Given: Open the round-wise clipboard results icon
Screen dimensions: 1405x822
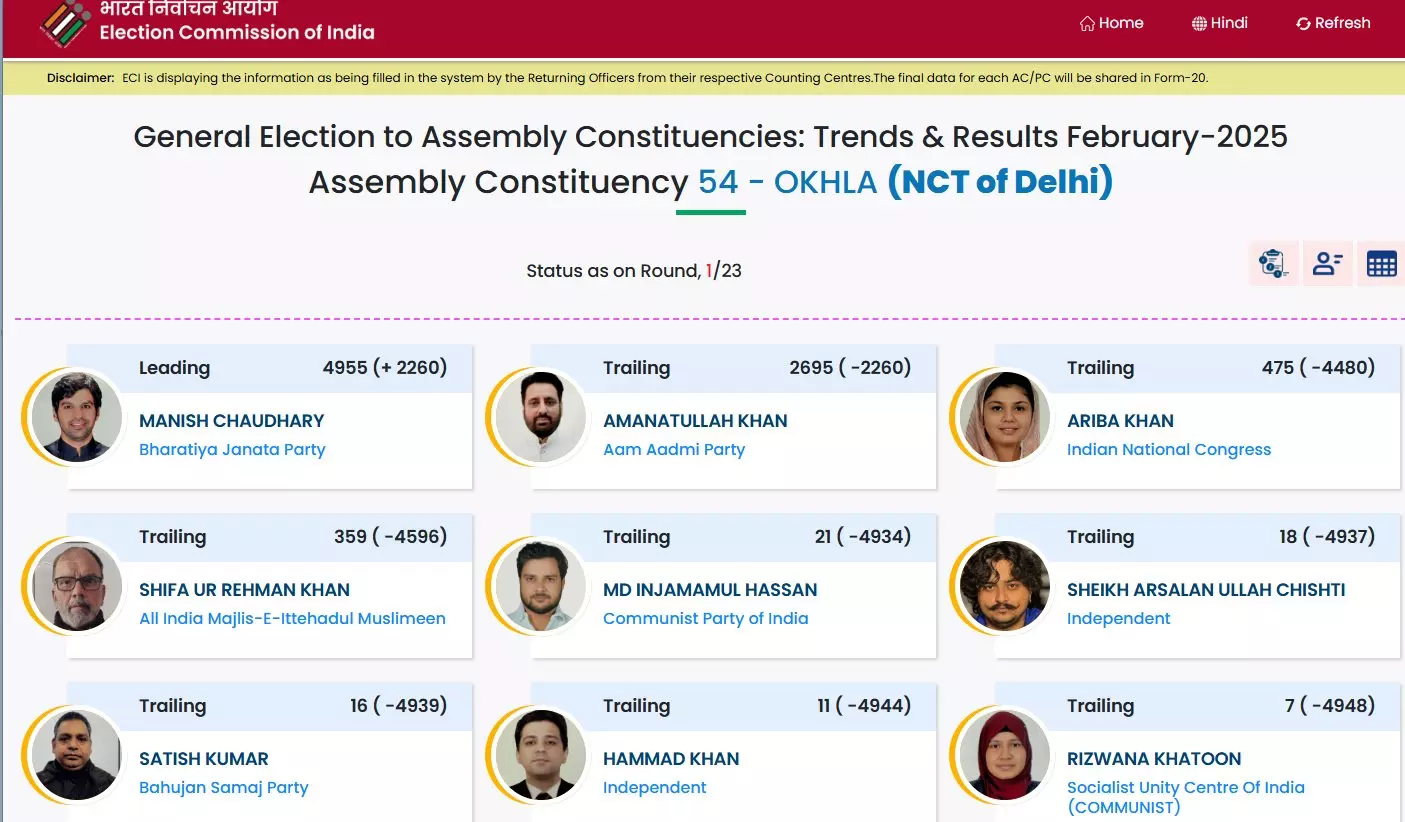Looking at the screenshot, I should 1273,264.
